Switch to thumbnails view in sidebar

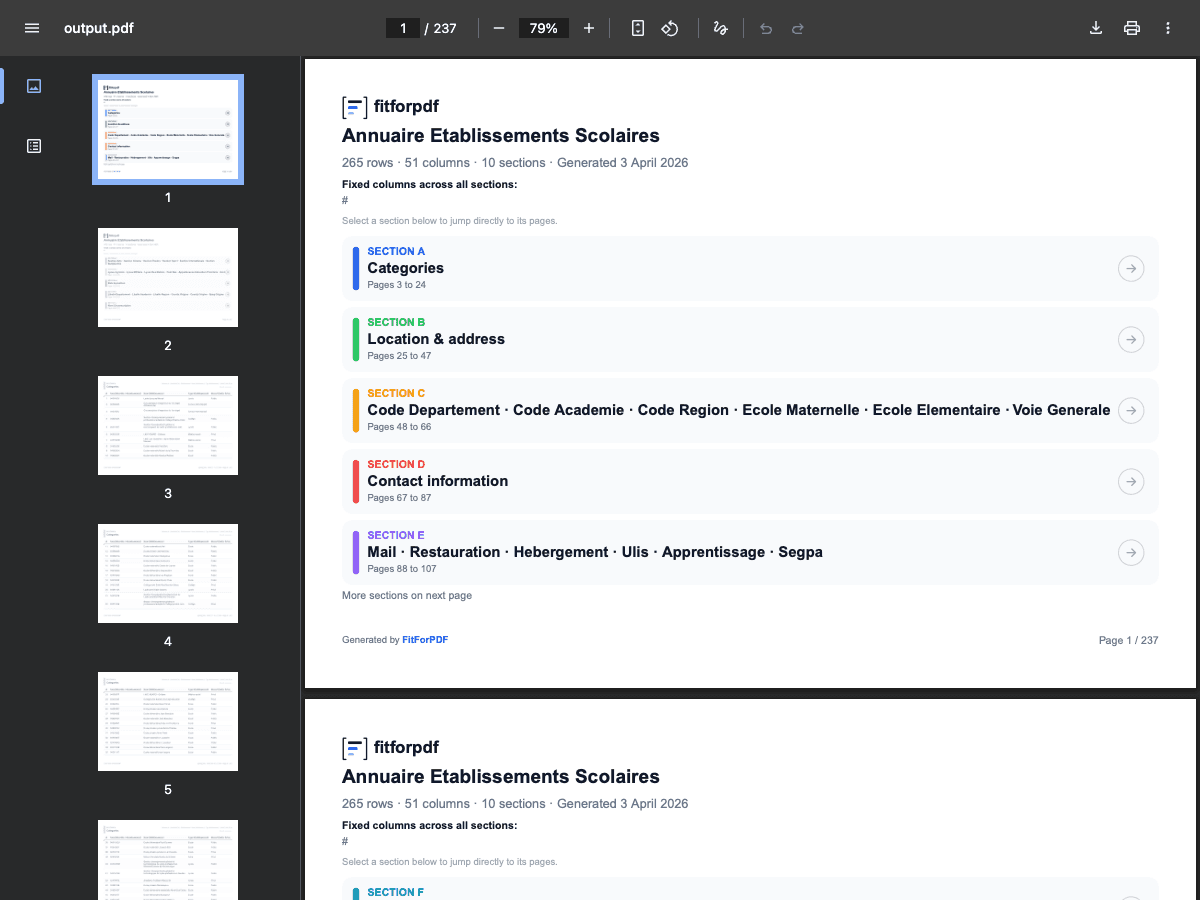34,86
